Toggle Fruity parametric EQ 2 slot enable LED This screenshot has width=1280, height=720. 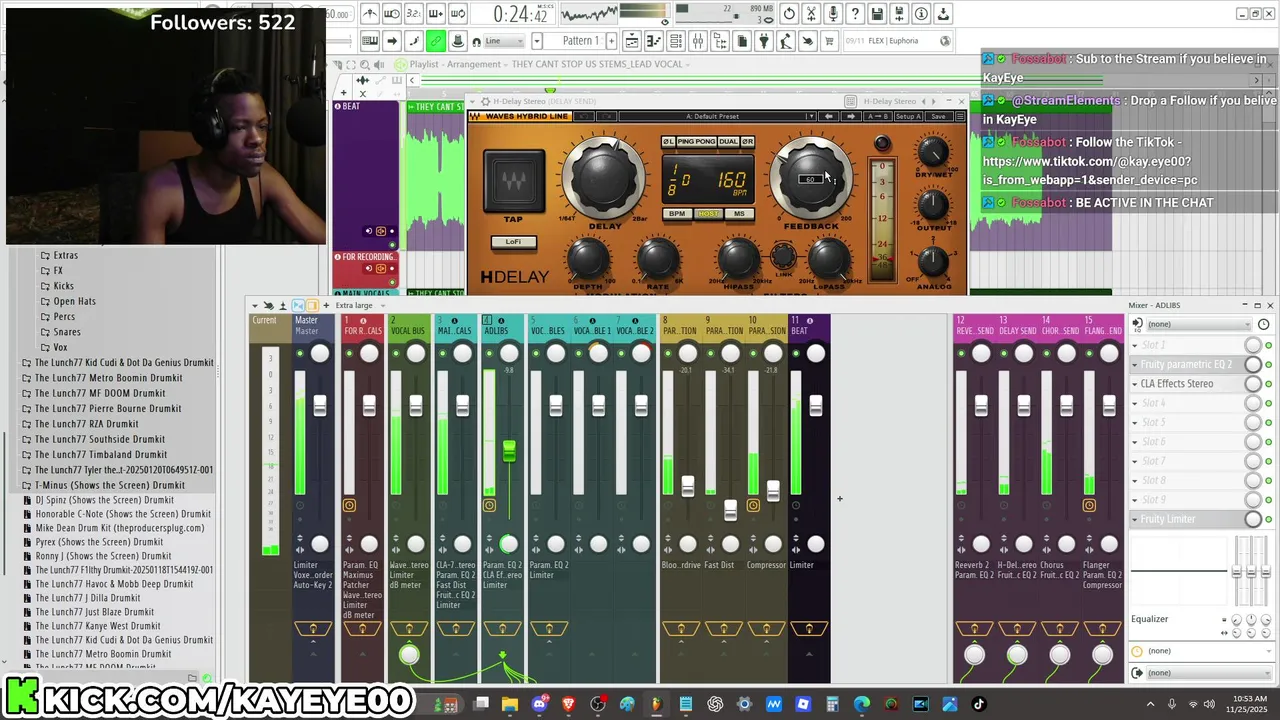(x=1269, y=365)
